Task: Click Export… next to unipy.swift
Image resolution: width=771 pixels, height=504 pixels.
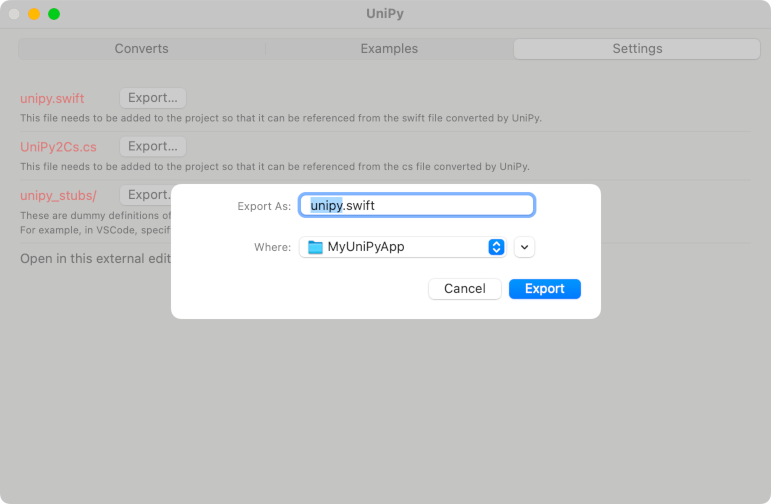Action: (153, 98)
